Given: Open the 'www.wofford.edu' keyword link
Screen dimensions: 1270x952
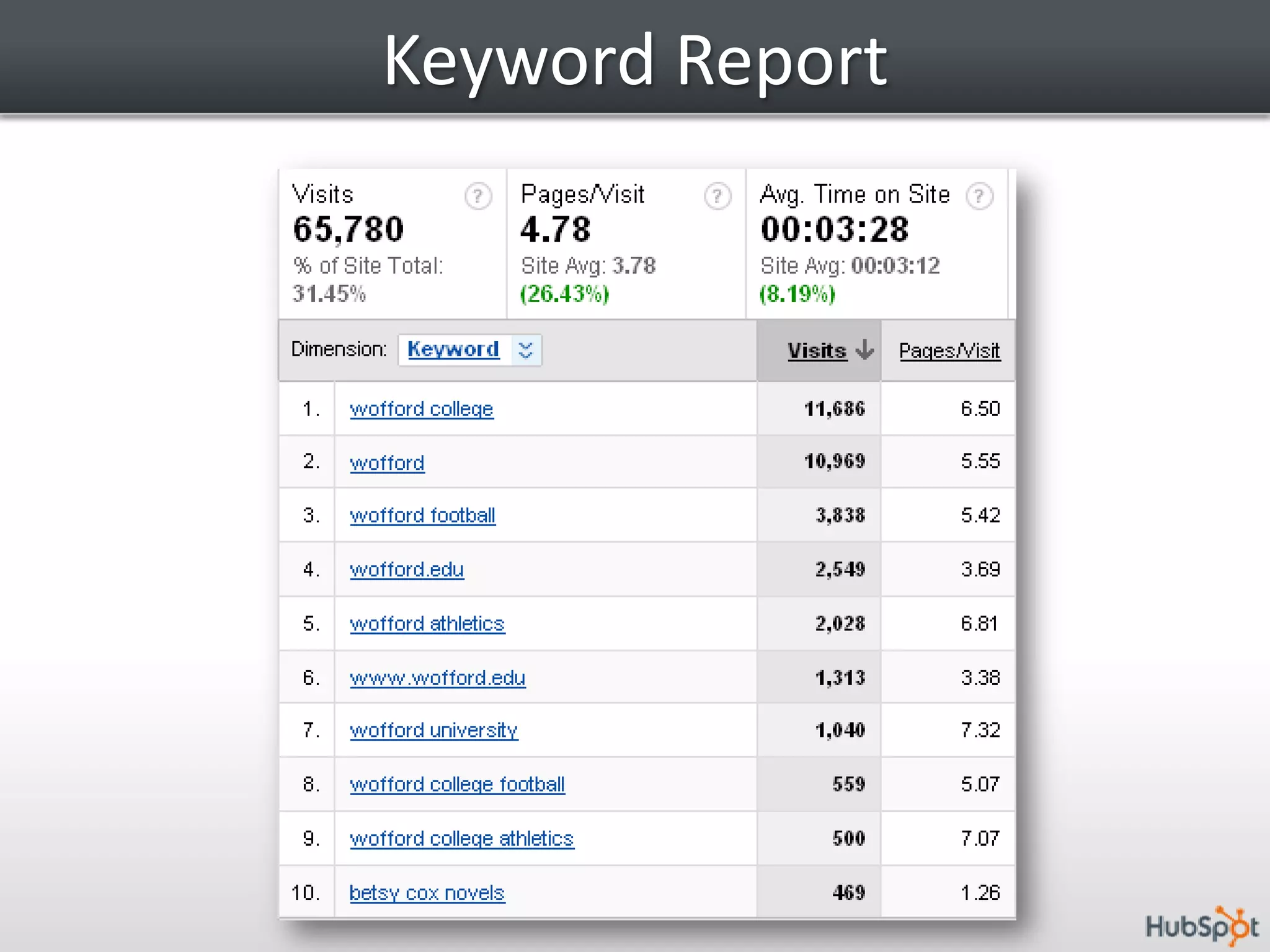Looking at the screenshot, I should [438, 678].
